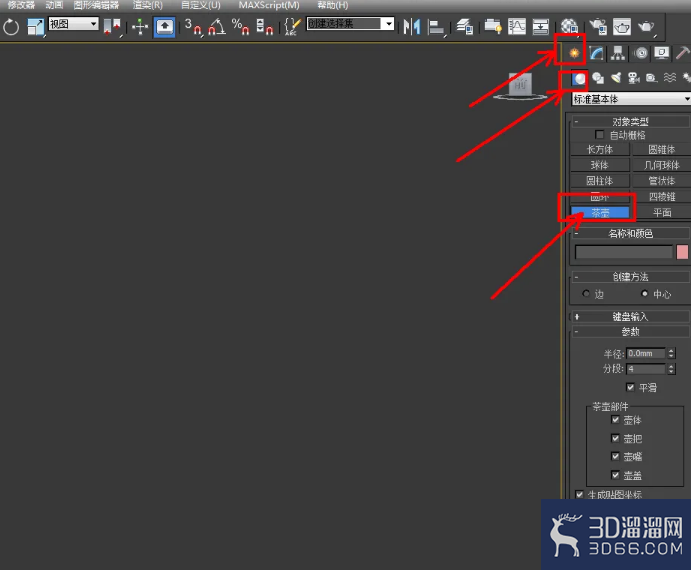Image resolution: width=691 pixels, height=570 pixels.
Task: Click the Render Production teapot icon
Action: point(646,27)
